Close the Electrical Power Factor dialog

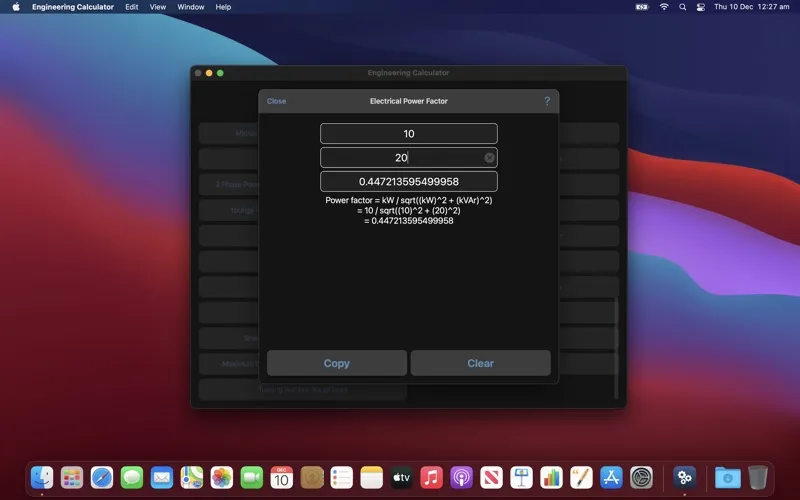tap(276, 101)
